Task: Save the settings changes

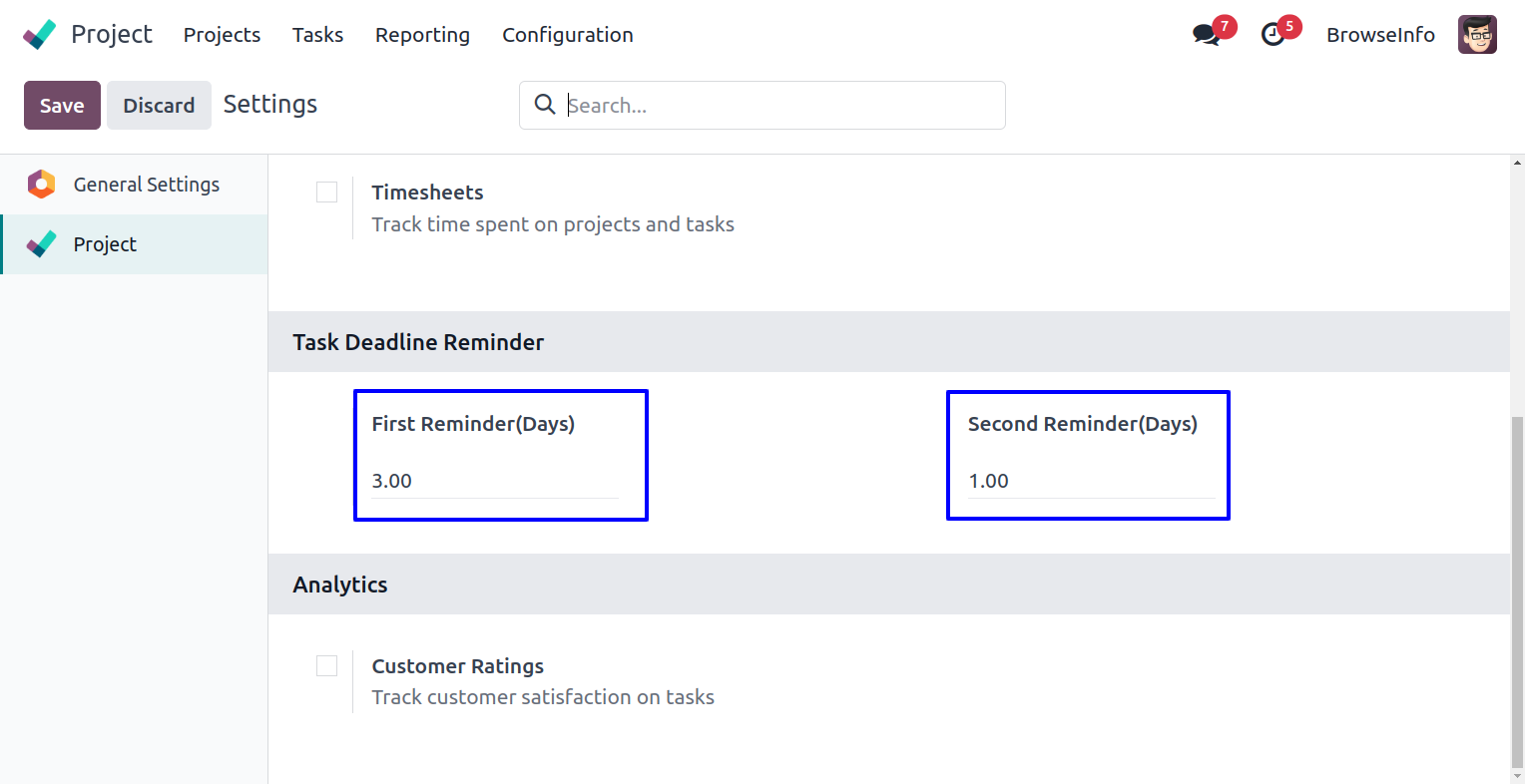Action: [x=62, y=106]
